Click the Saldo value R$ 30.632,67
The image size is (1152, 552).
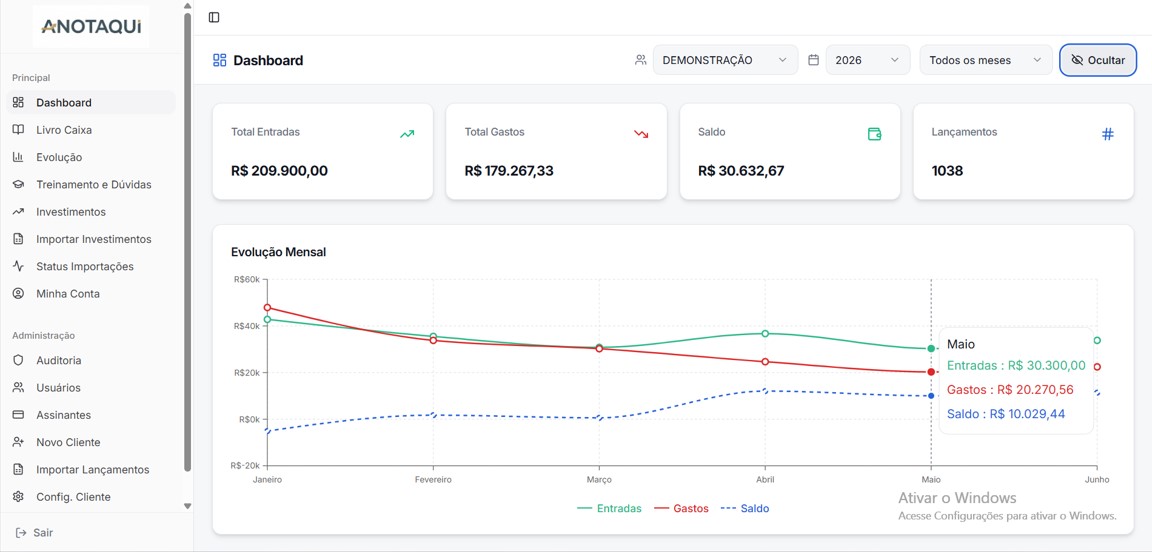741,171
